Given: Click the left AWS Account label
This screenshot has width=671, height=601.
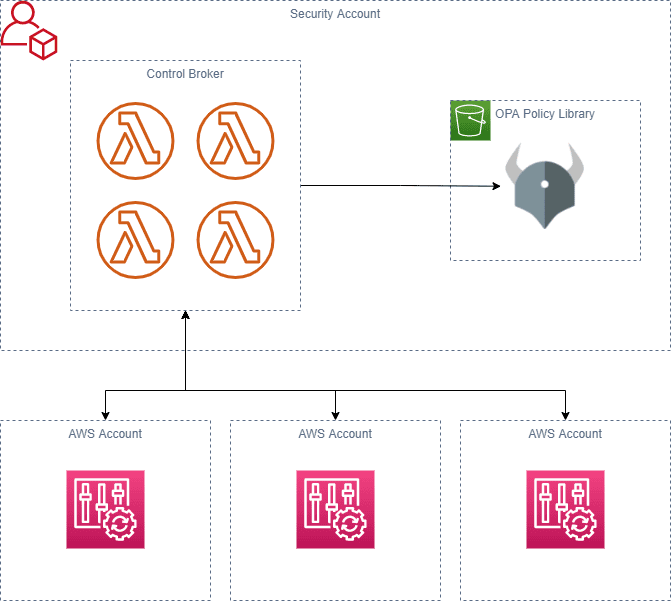Looking at the screenshot, I should (x=105, y=434).
